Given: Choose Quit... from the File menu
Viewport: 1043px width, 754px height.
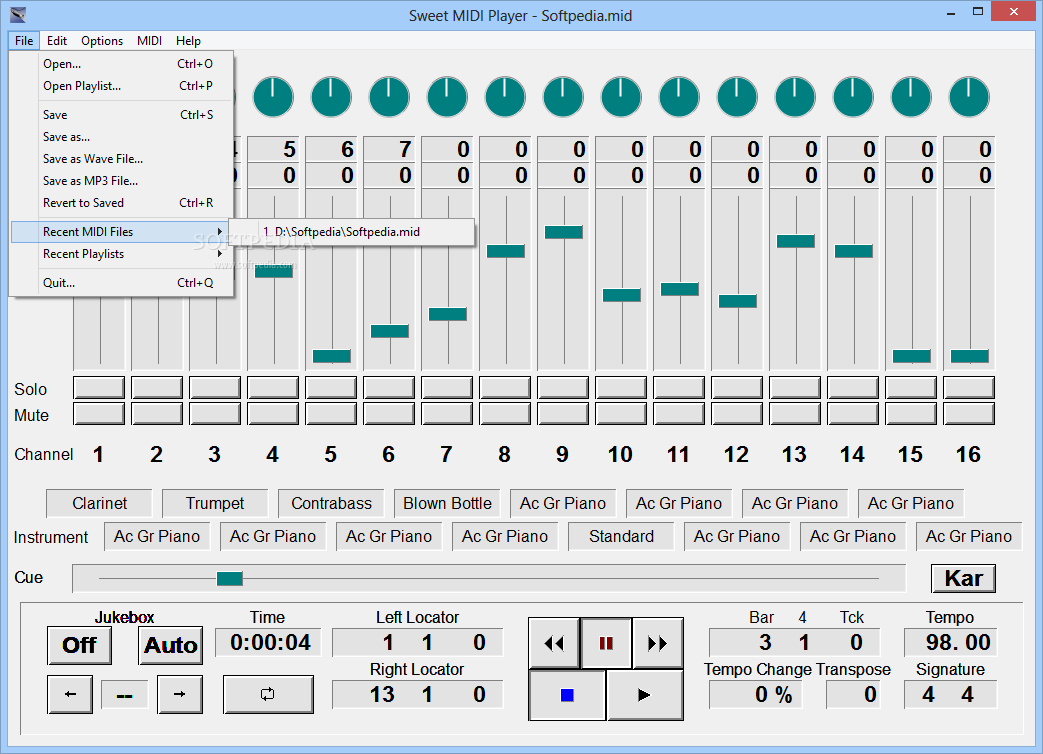Looking at the screenshot, I should click(122, 283).
